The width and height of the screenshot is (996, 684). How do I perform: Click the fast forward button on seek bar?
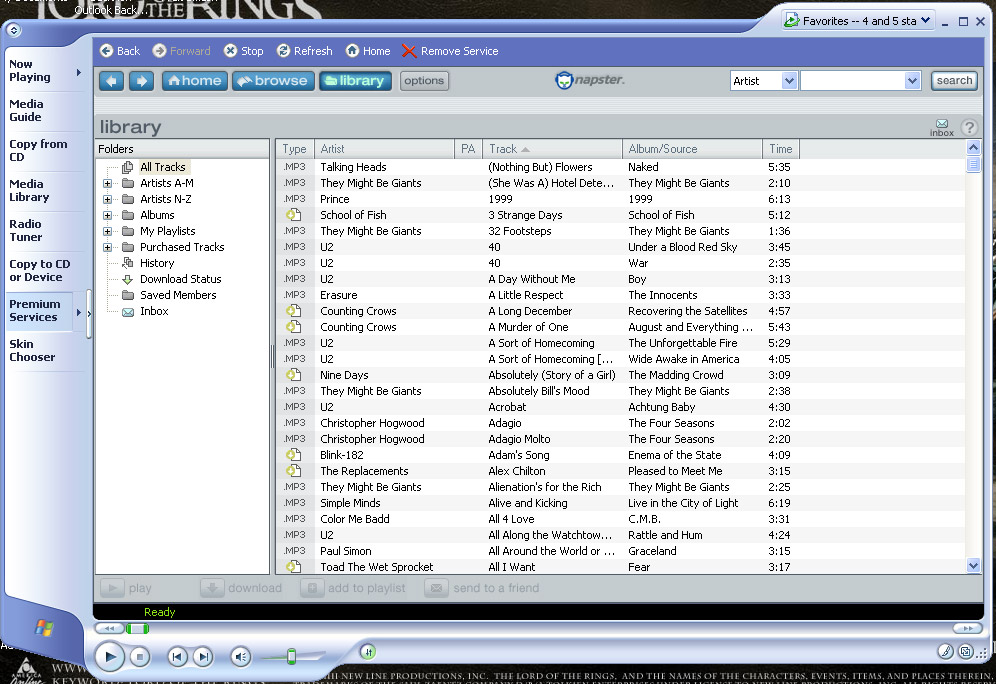(967, 629)
